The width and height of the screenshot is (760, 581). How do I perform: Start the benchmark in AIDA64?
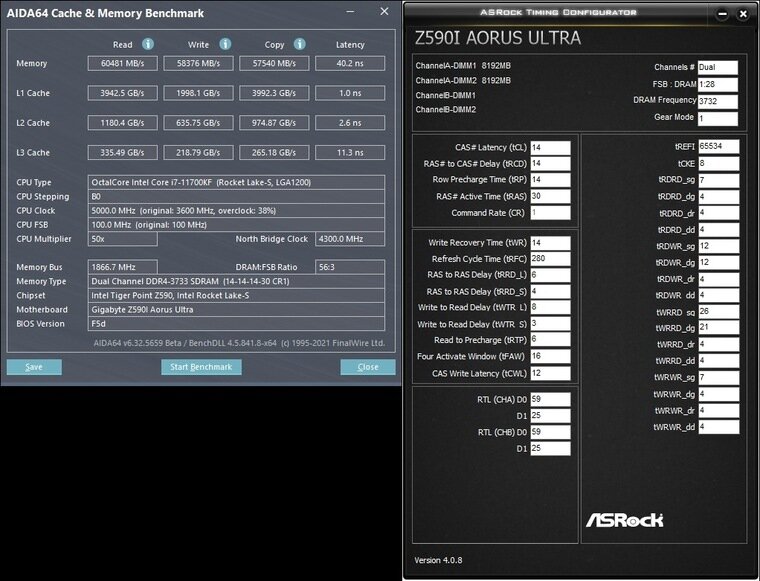pos(201,367)
